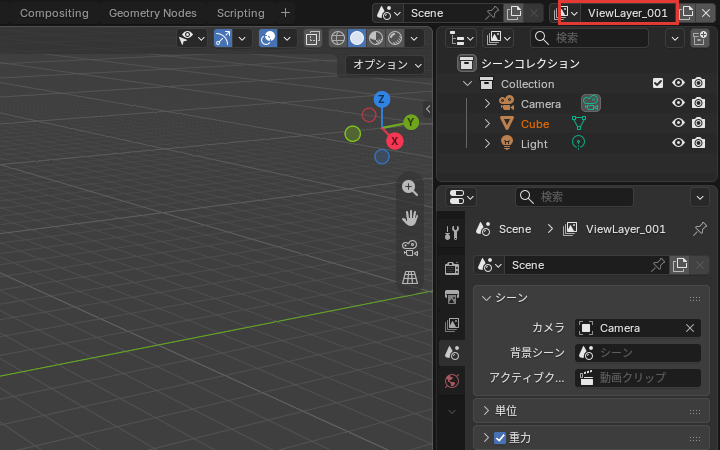Click the Scene name field in top bar
Viewport: 720px width, 450px height.
click(445, 13)
